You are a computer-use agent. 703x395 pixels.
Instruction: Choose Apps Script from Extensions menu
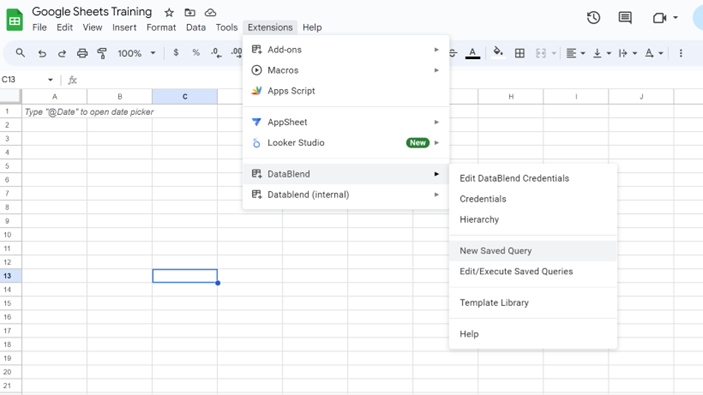coord(346,91)
